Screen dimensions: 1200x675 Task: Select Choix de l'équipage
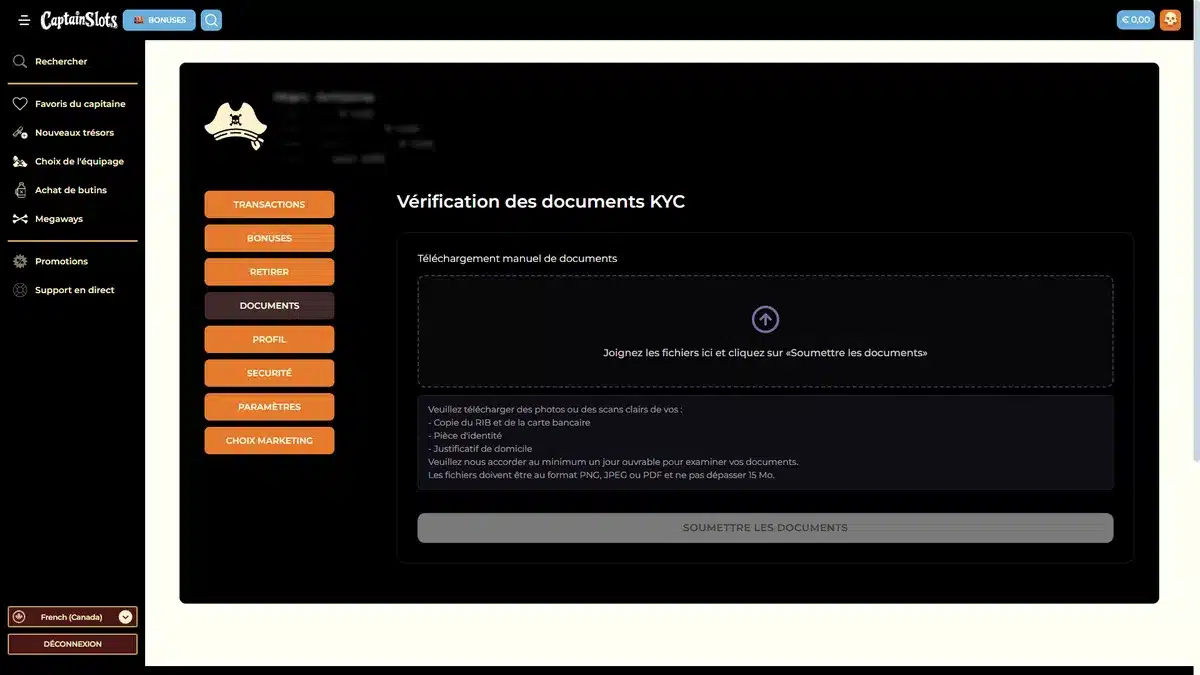[79, 160]
